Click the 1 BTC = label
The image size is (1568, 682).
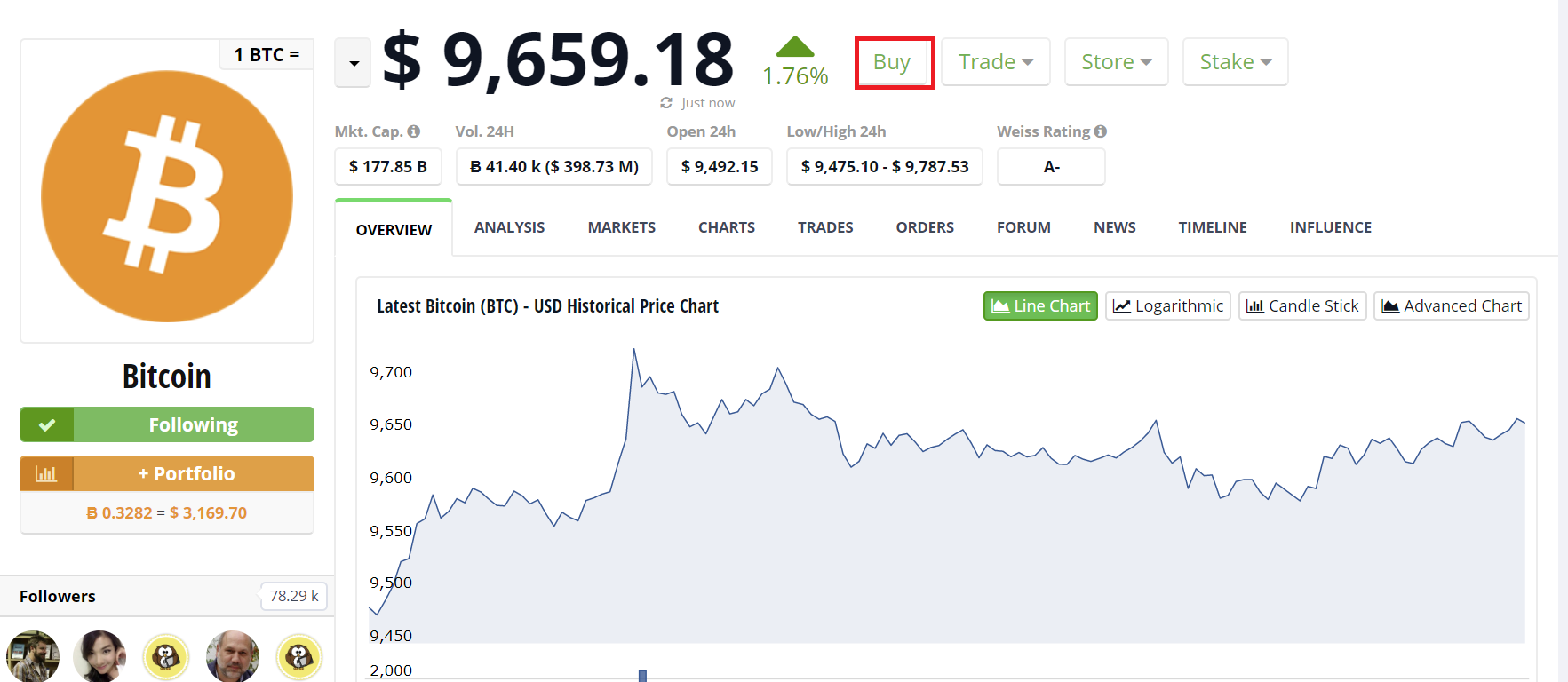[x=267, y=55]
